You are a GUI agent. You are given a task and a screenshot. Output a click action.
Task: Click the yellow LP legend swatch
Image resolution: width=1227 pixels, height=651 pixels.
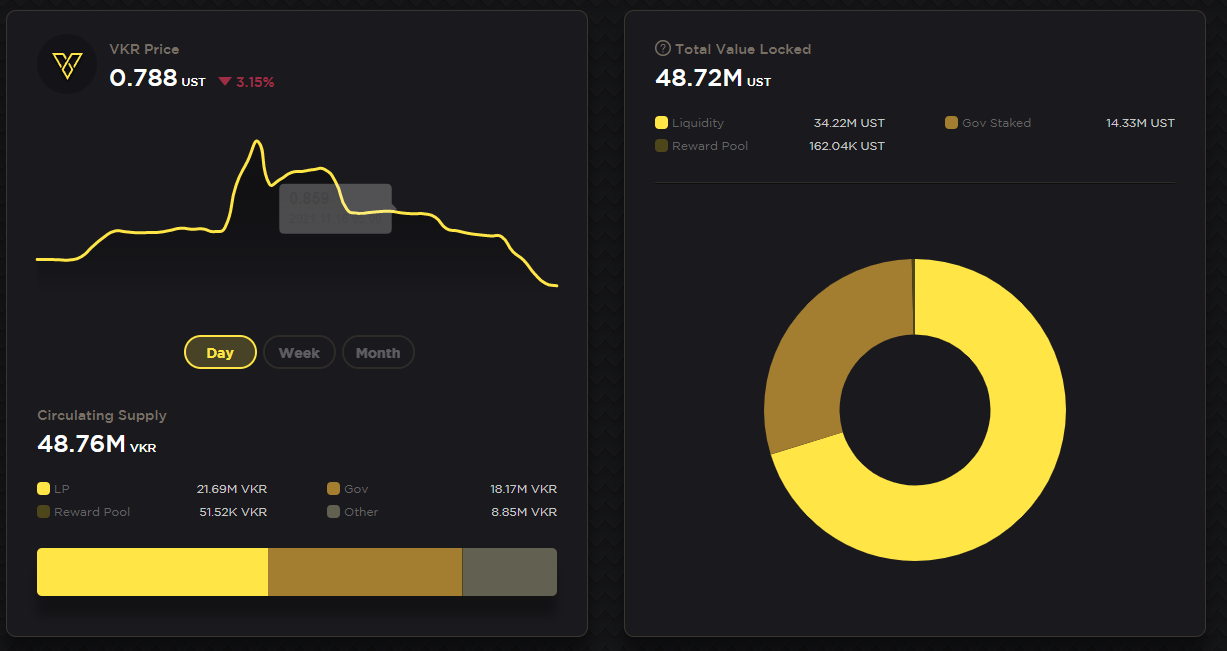(x=43, y=489)
